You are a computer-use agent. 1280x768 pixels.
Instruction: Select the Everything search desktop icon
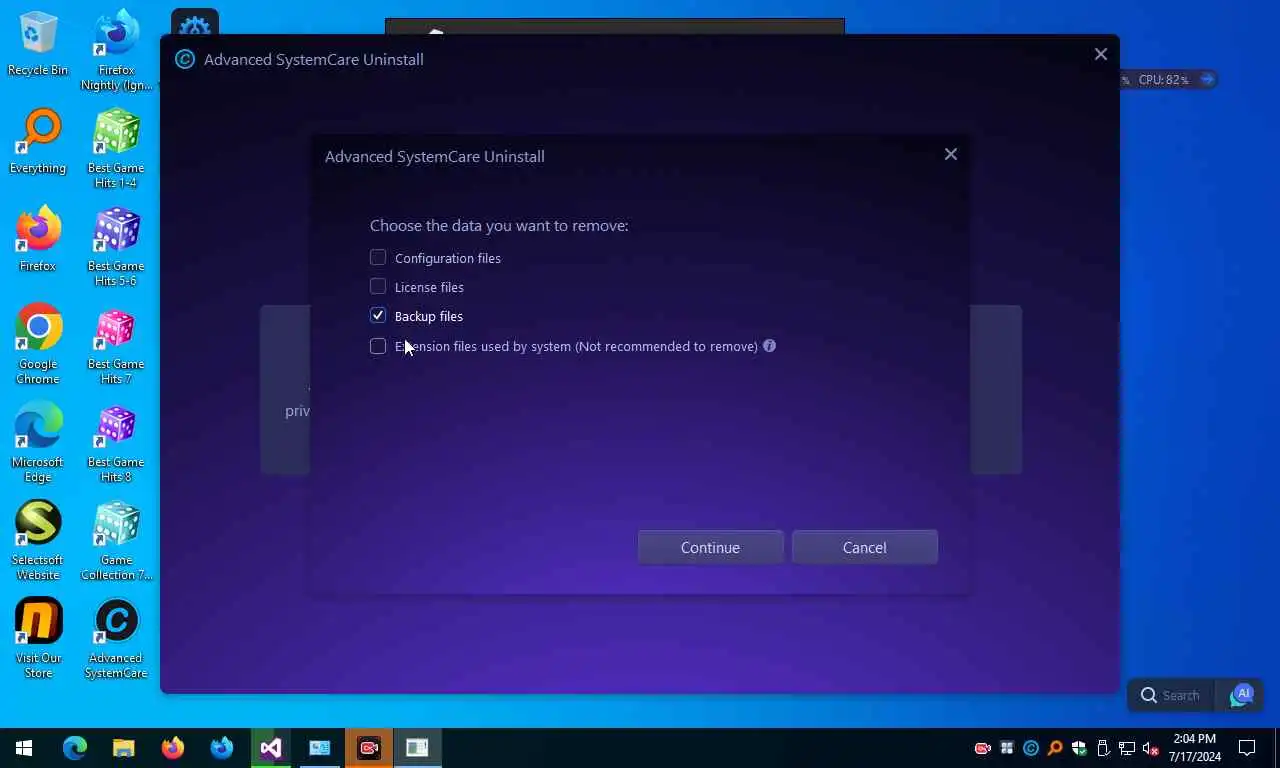(x=38, y=141)
